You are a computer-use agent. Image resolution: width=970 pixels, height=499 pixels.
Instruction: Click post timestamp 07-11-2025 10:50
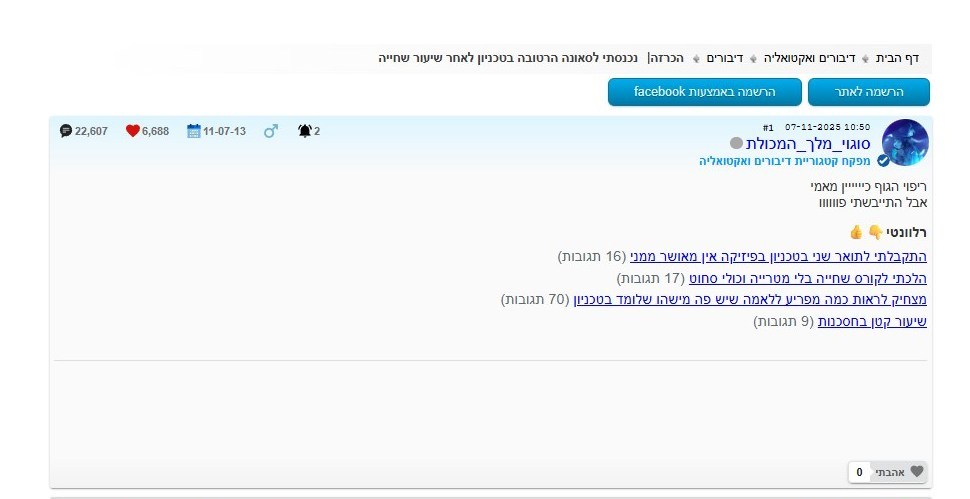click(x=827, y=127)
